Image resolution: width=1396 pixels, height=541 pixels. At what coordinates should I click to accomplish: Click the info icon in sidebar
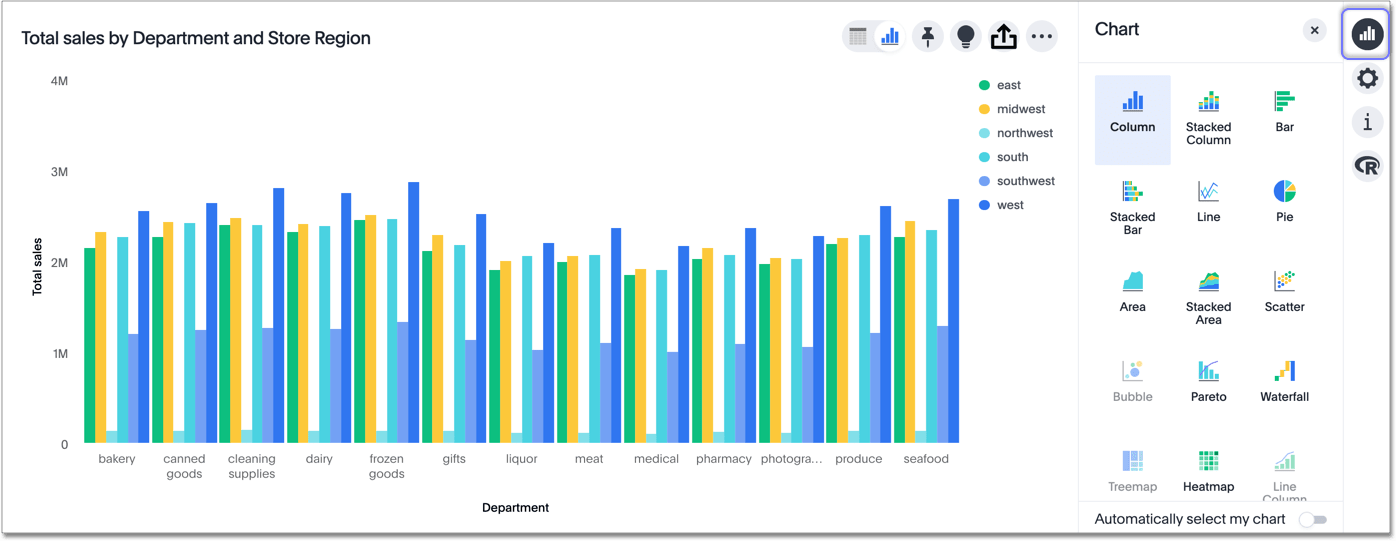1367,122
